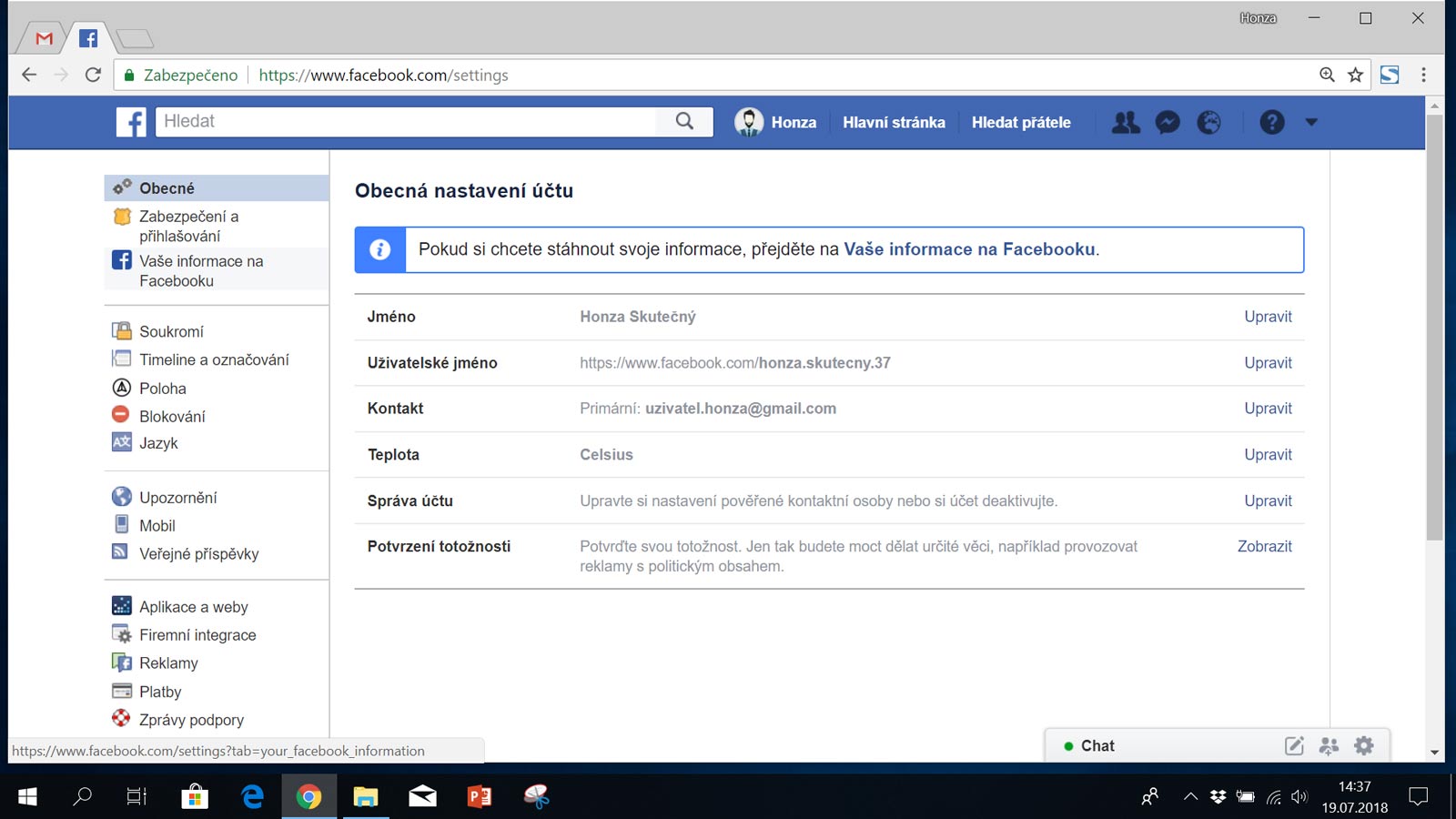Reload the page with the refresh icon
This screenshot has width=1456, height=819.
93,75
